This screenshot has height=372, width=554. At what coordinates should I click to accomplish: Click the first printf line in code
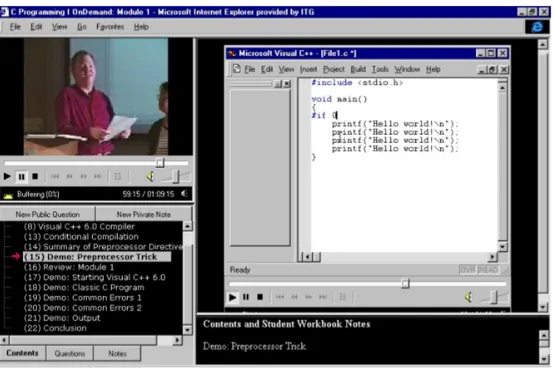(395, 124)
